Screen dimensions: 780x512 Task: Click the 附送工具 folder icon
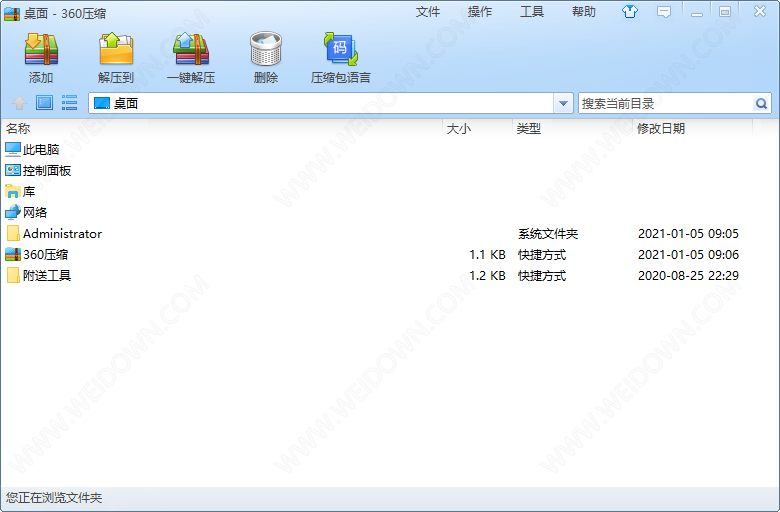point(13,275)
